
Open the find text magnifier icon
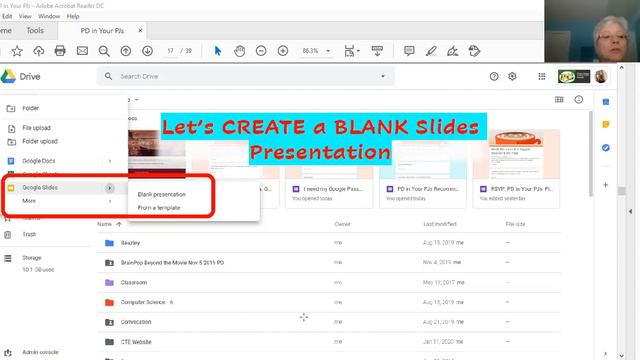click(104, 51)
